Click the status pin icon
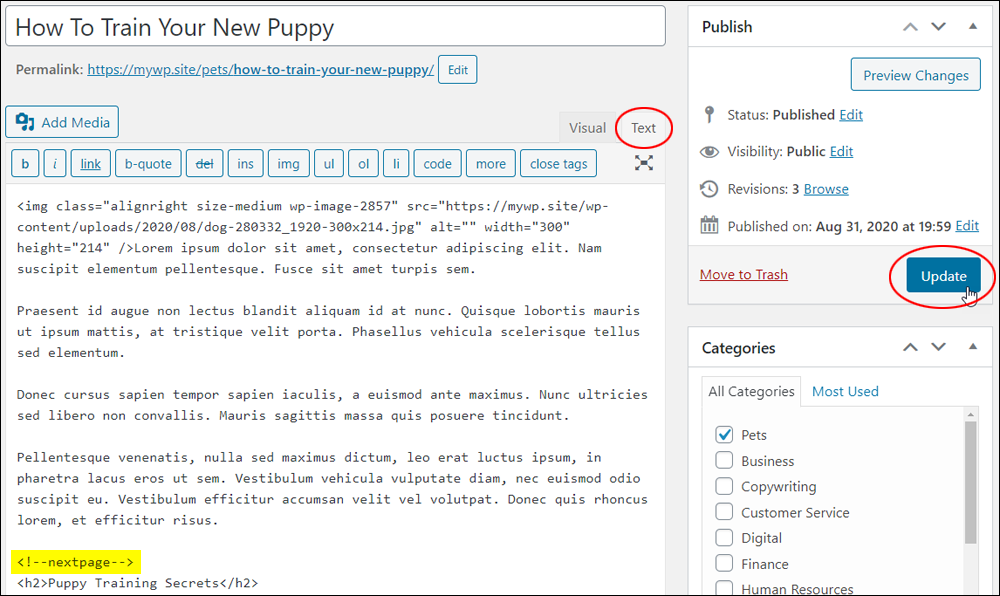The width and height of the screenshot is (1000, 596). [x=709, y=115]
